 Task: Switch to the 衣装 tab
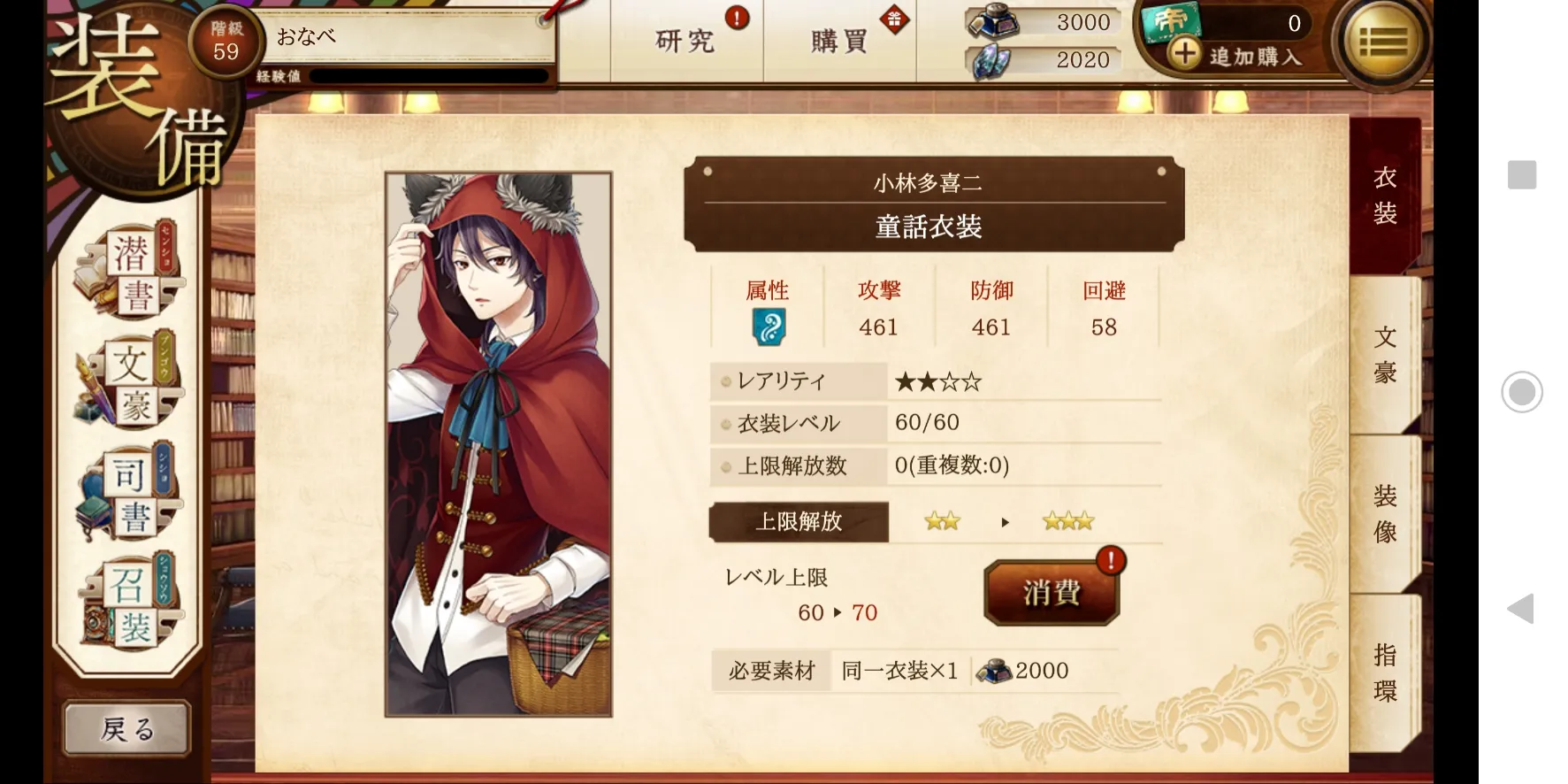pos(1384,196)
